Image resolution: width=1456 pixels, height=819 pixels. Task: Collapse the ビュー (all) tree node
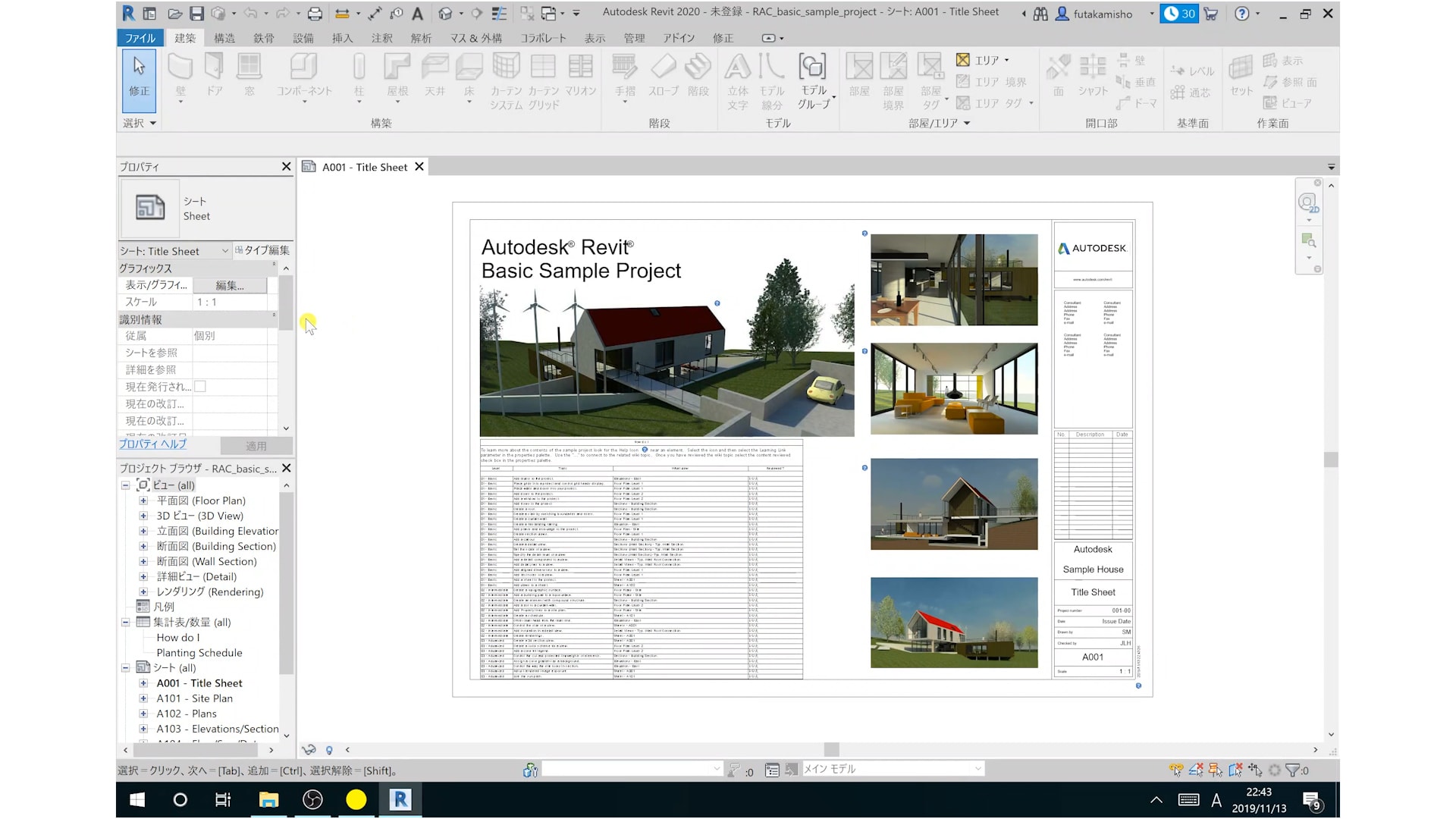pyautogui.click(x=126, y=485)
